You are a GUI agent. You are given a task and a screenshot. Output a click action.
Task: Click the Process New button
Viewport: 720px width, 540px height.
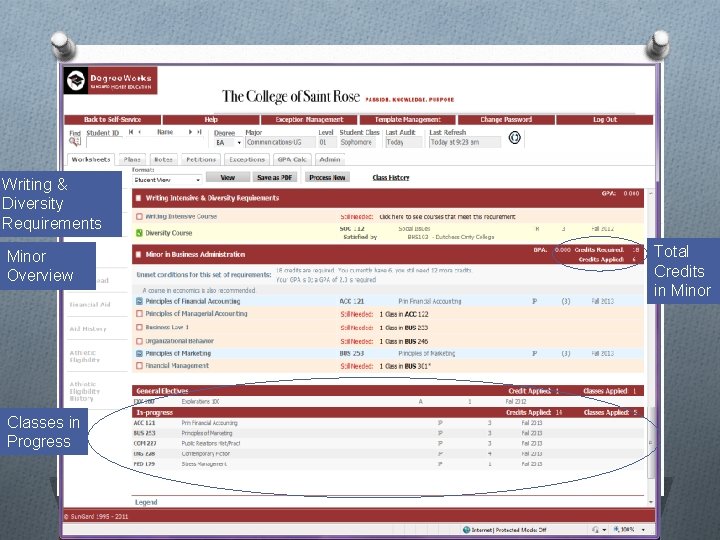(327, 177)
